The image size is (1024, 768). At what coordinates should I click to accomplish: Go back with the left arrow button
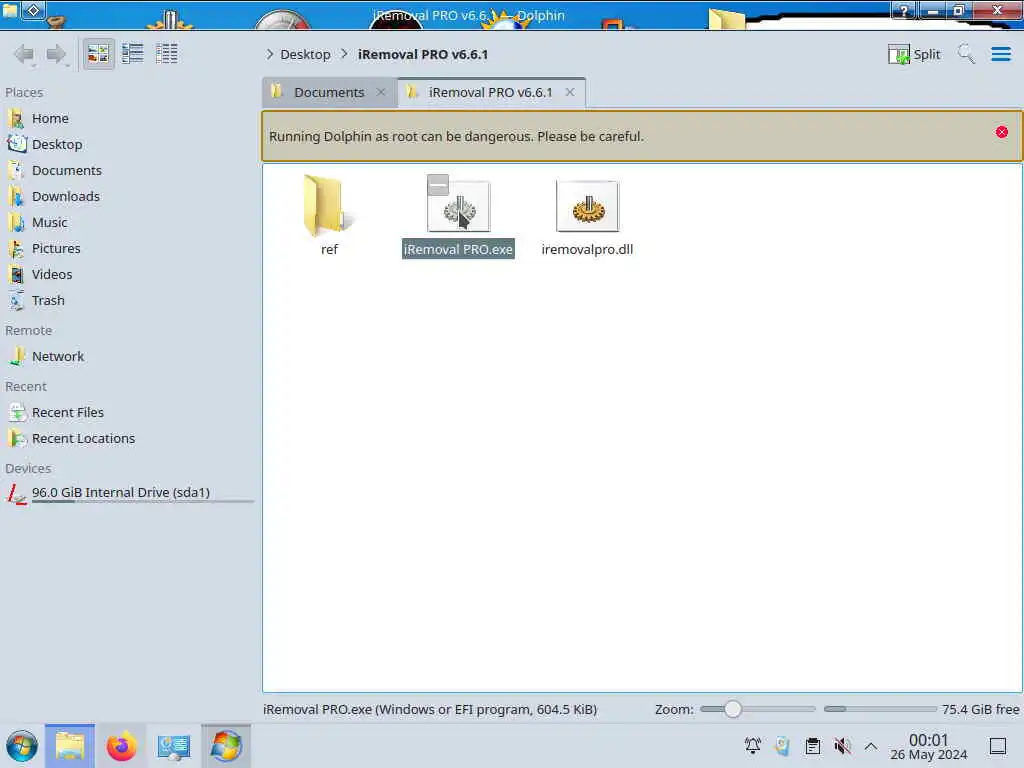[x=25, y=54]
